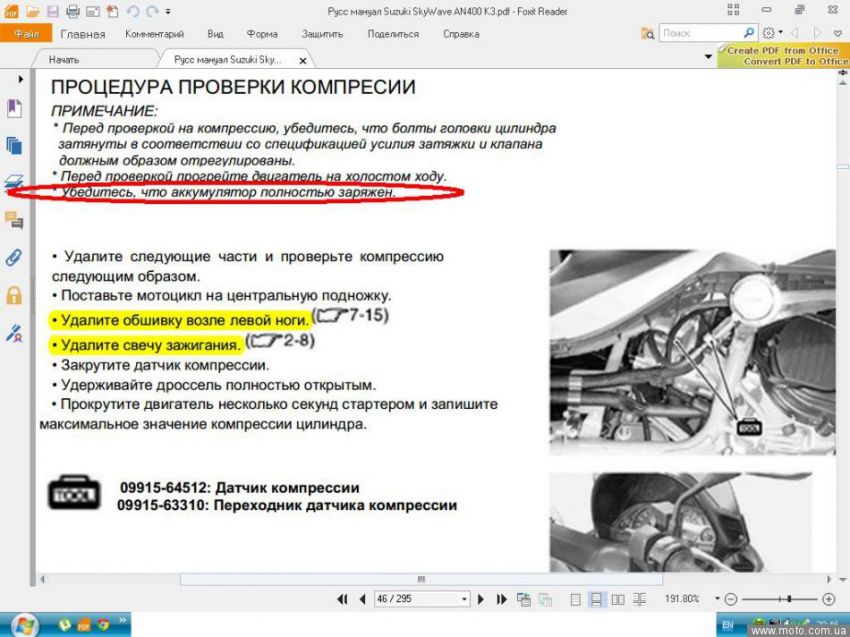The height and width of the screenshot is (637, 850).
Task: Toggle continuous page view mode
Action: coord(596,599)
